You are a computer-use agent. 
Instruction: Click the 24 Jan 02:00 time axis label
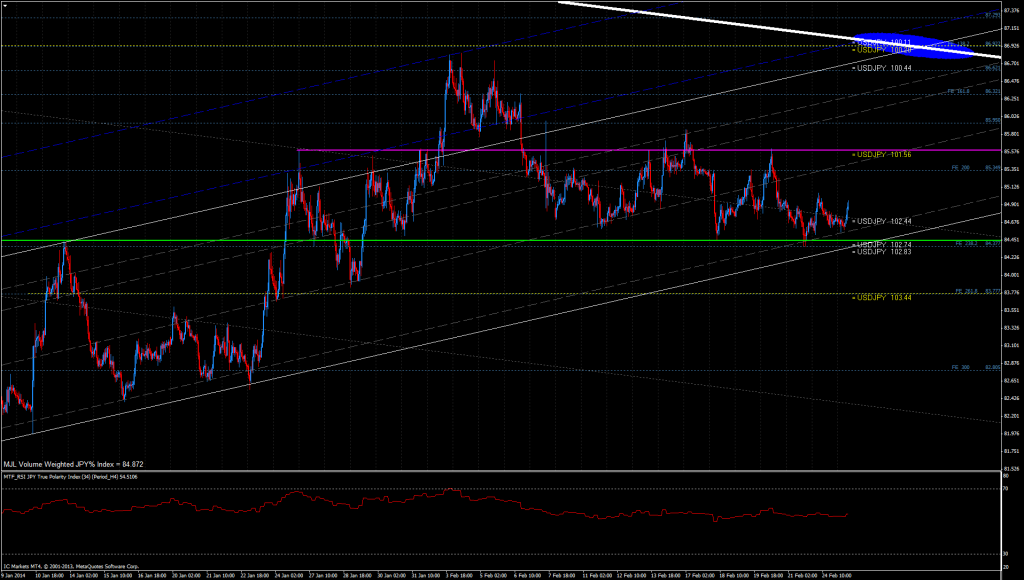tap(289, 575)
